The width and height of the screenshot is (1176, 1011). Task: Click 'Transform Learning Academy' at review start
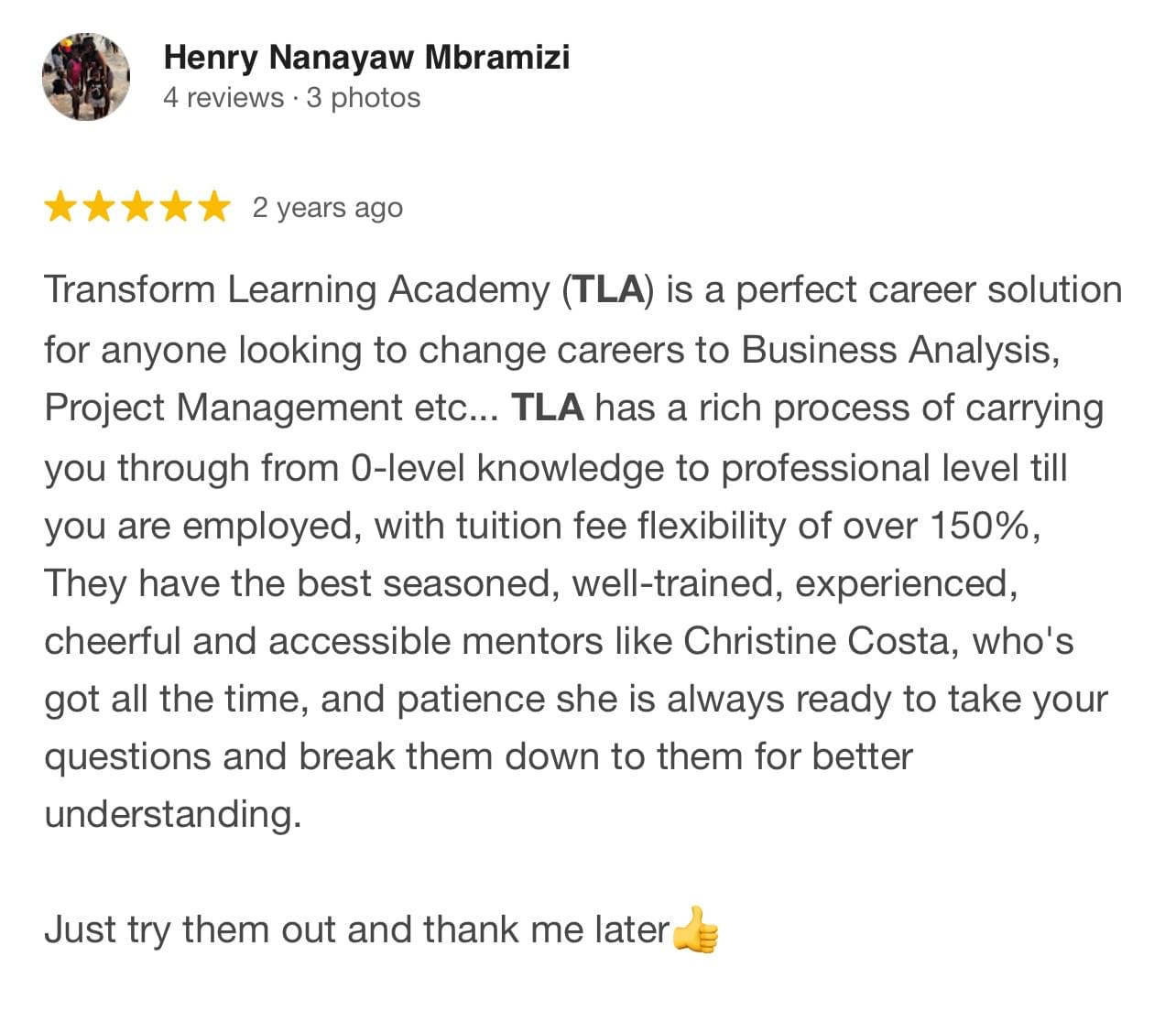pos(297,290)
